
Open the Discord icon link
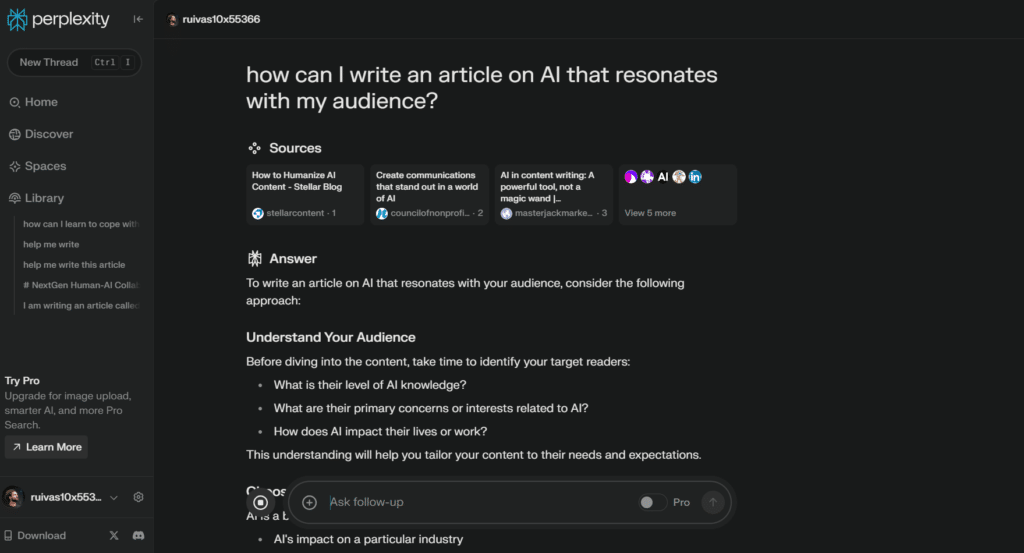[x=138, y=535]
